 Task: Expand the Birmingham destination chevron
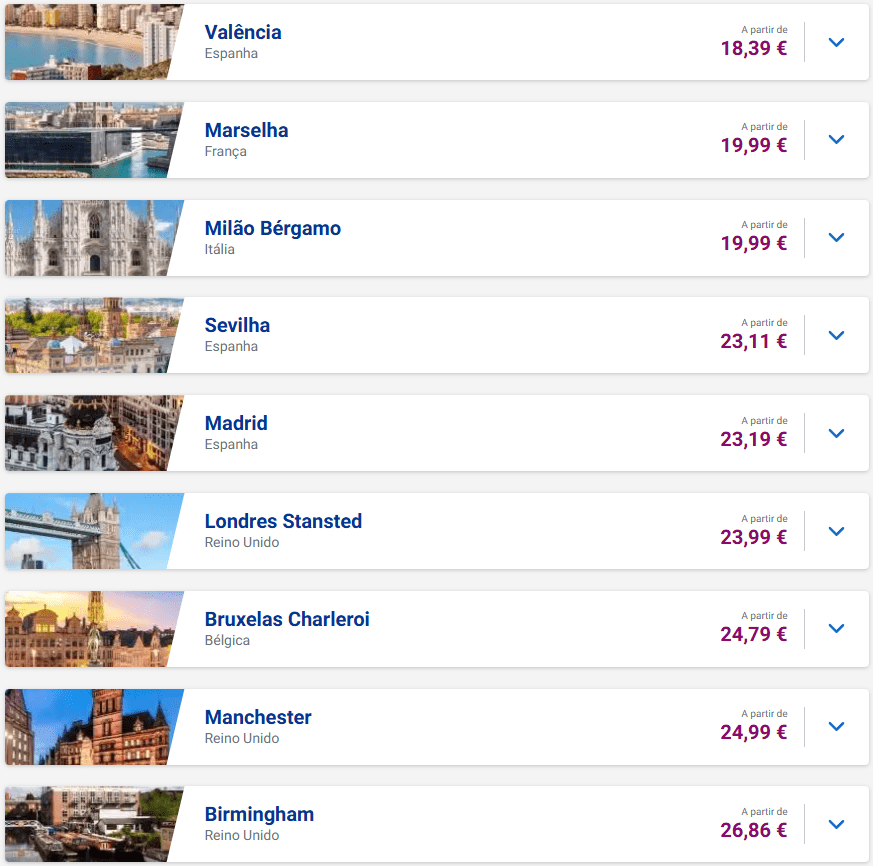coord(837,824)
